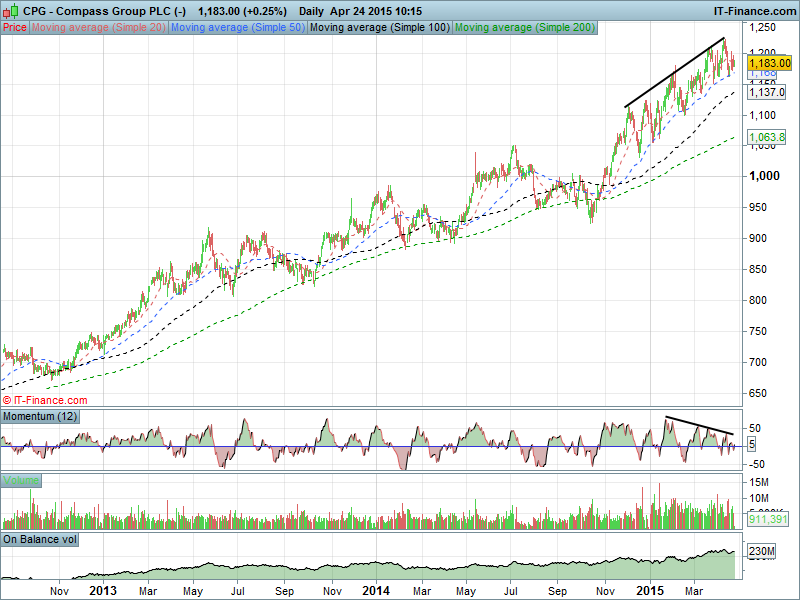Open the IT-Finance.com link in the header
This screenshot has height=600, width=800.
pos(754,10)
